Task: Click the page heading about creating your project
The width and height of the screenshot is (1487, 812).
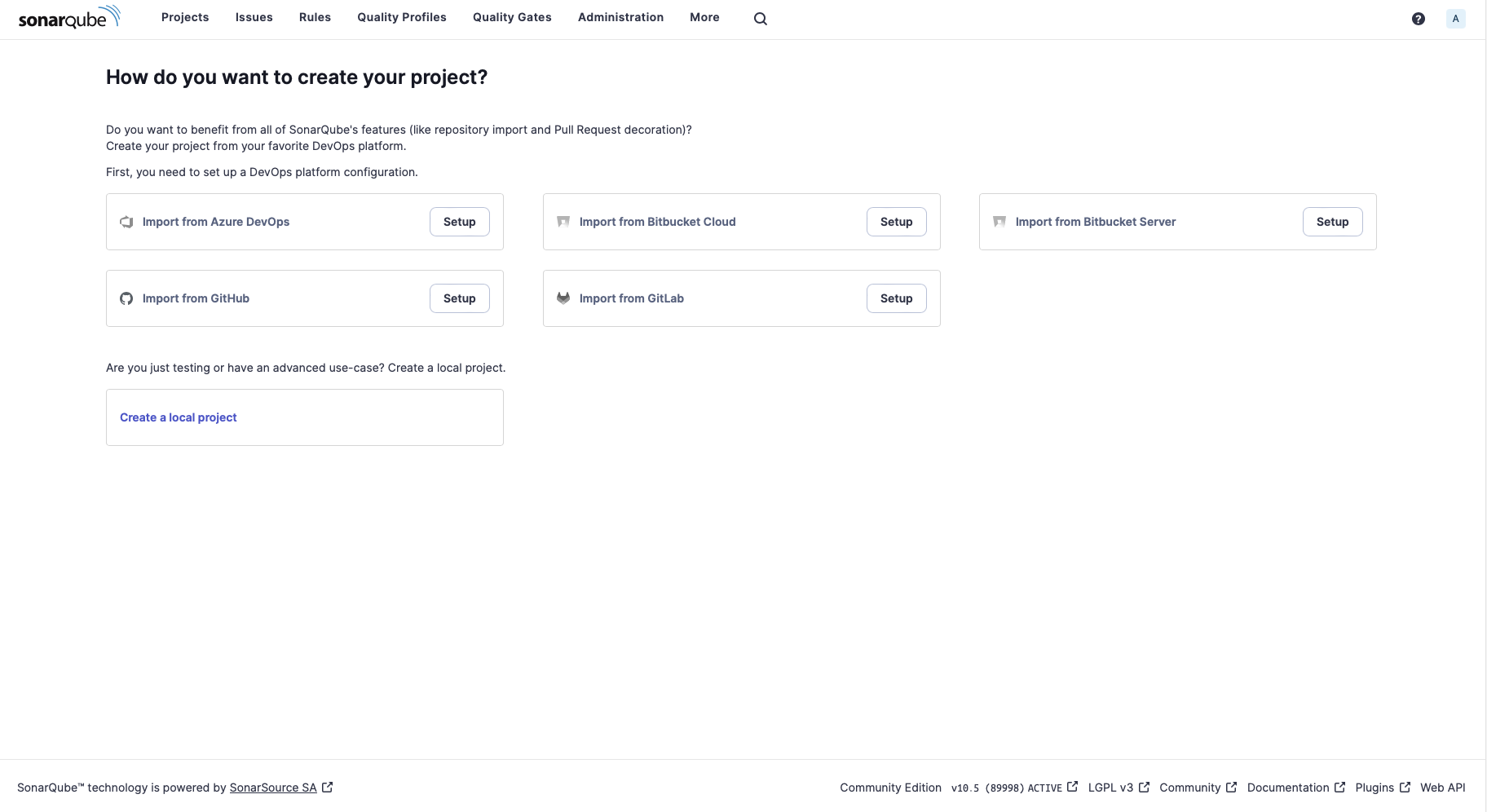Action: (x=297, y=77)
